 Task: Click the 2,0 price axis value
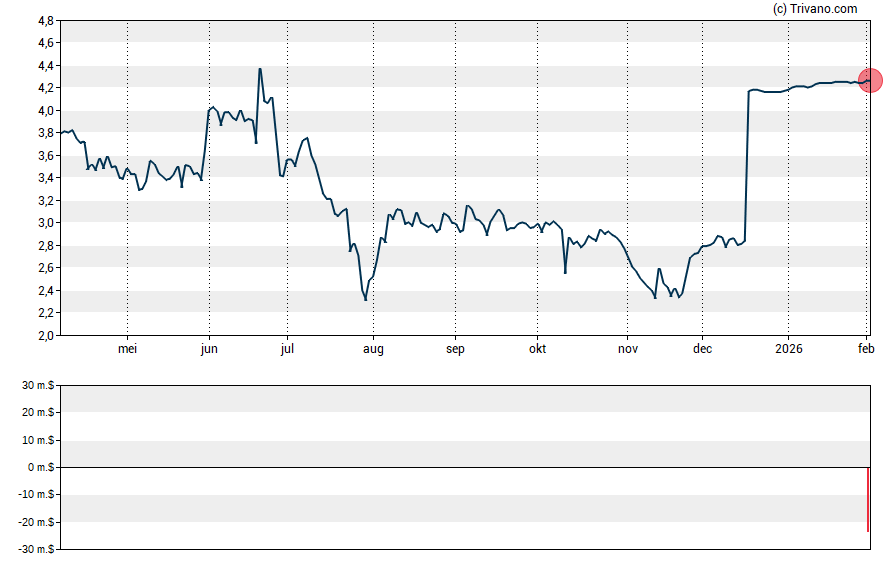coord(46,336)
